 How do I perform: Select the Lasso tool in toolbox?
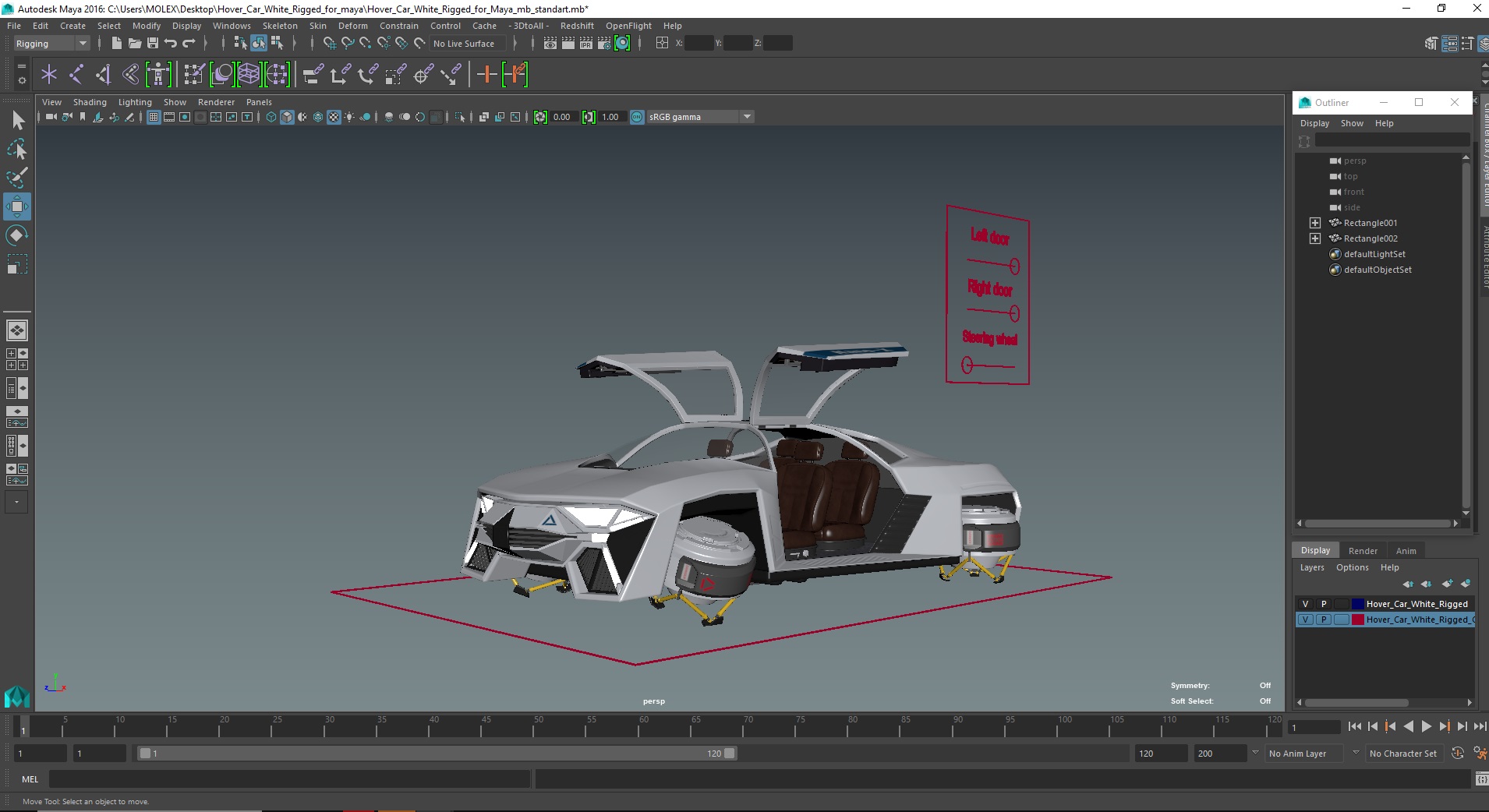point(16,150)
